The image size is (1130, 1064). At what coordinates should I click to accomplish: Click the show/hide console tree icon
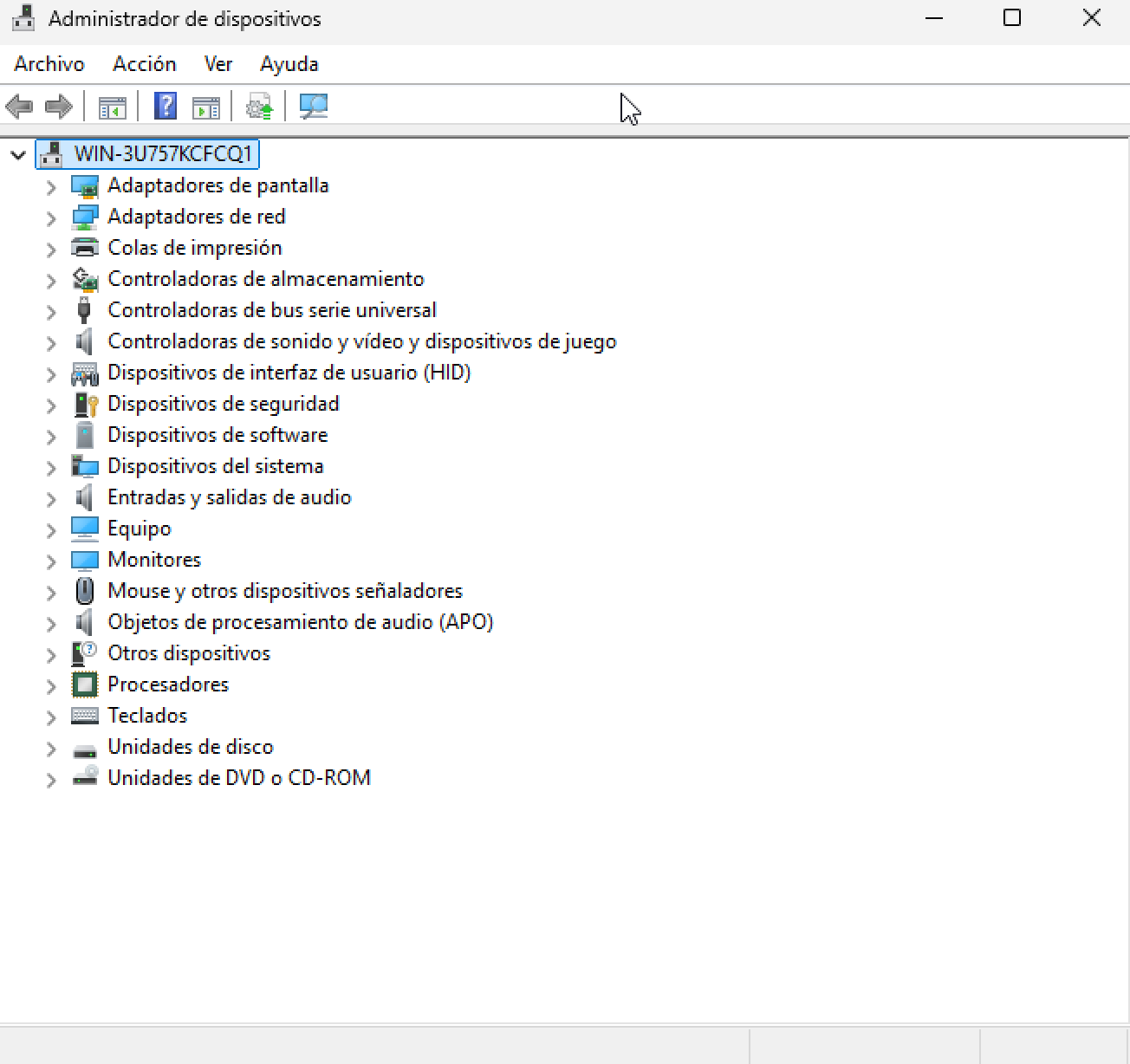tap(112, 107)
